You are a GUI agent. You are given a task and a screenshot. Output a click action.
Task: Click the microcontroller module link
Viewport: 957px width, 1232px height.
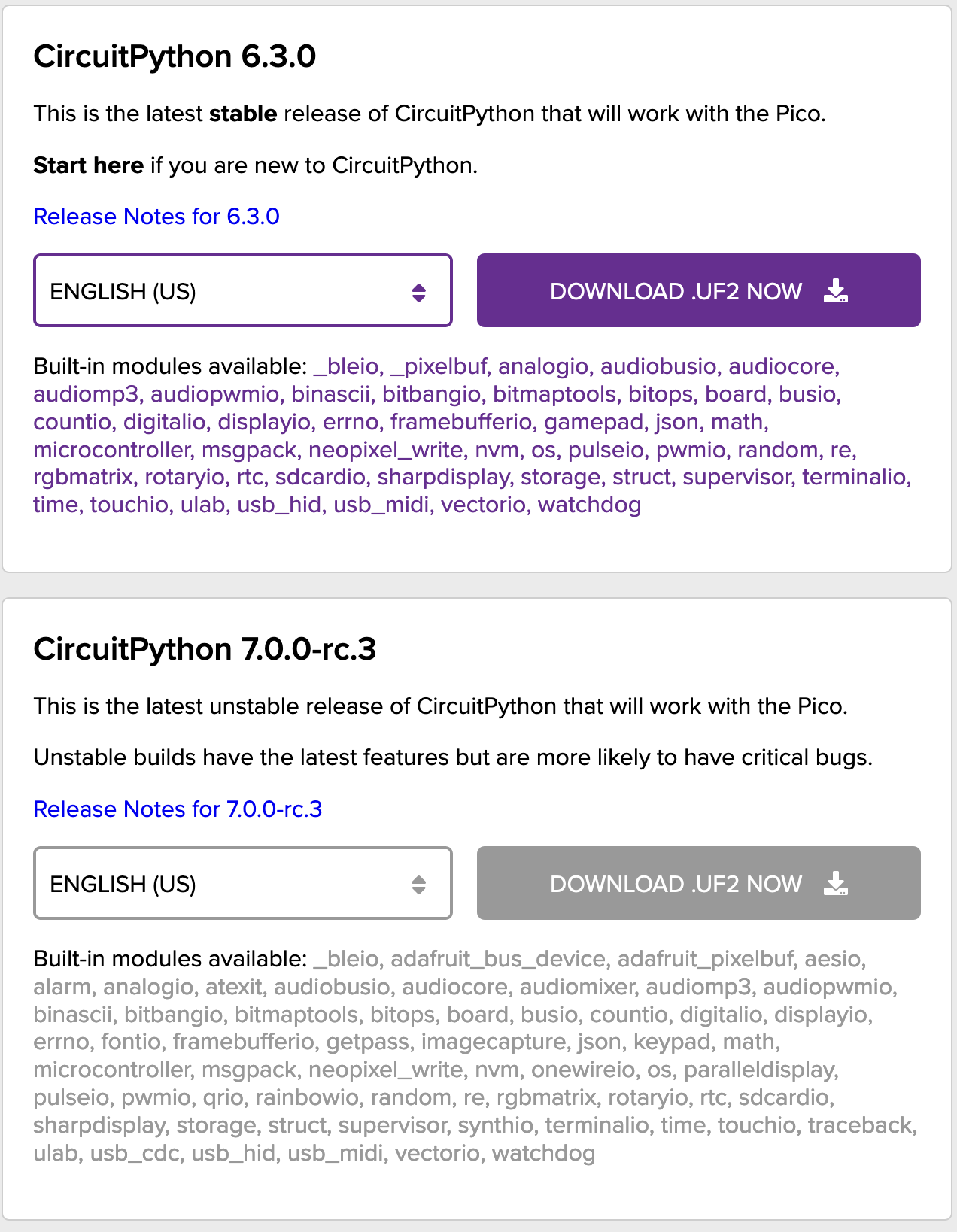pos(111,450)
